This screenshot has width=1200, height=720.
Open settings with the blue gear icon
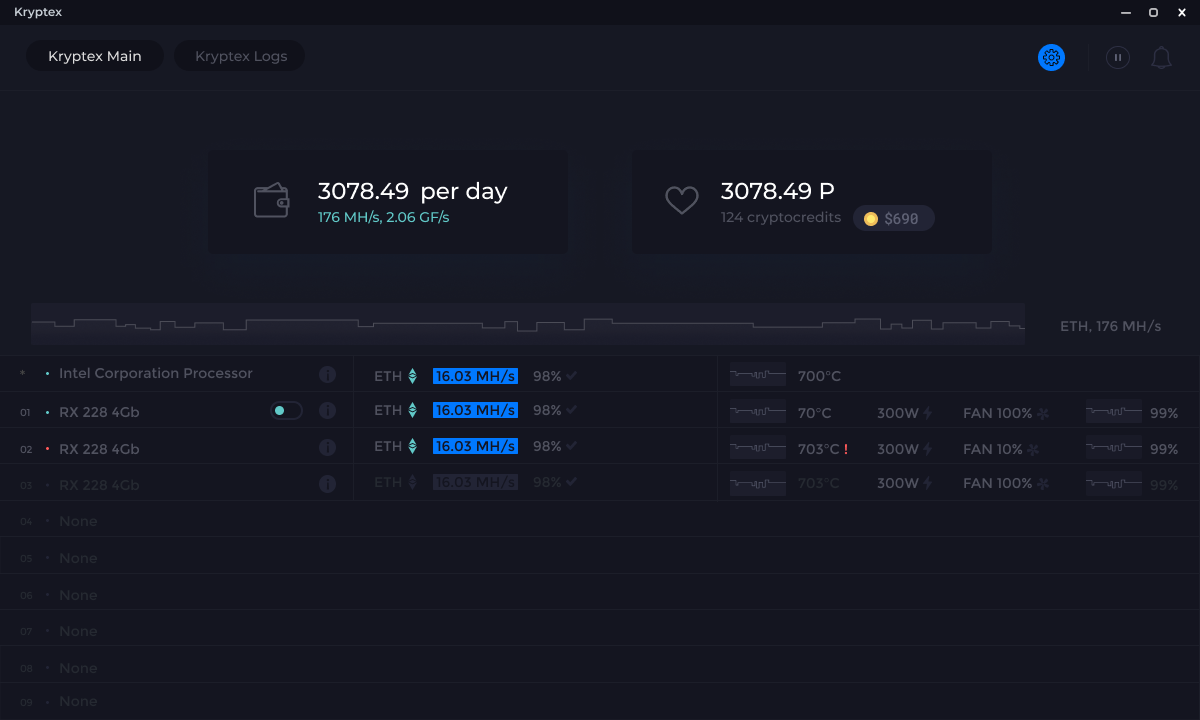coord(1051,58)
